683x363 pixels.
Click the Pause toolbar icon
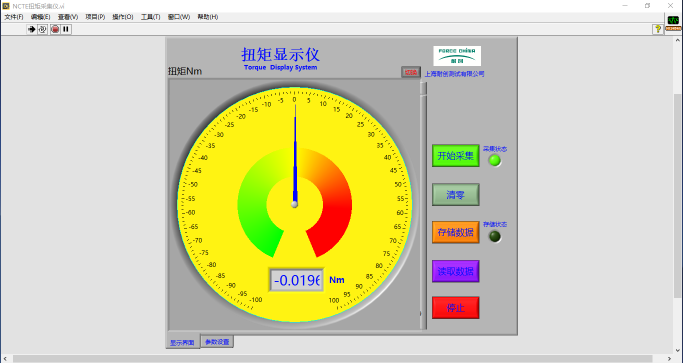click(x=66, y=29)
